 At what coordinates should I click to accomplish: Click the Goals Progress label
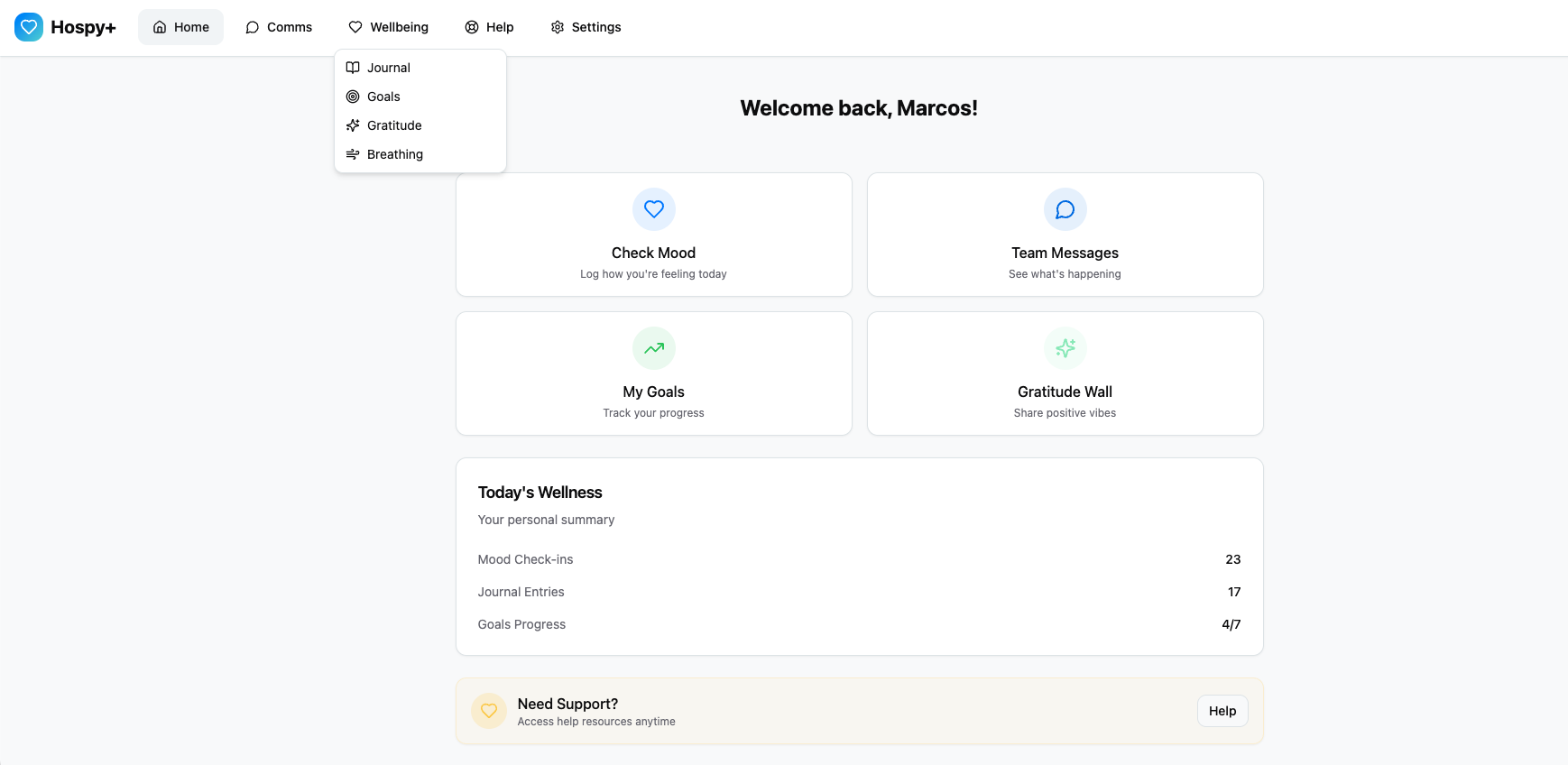click(x=522, y=624)
